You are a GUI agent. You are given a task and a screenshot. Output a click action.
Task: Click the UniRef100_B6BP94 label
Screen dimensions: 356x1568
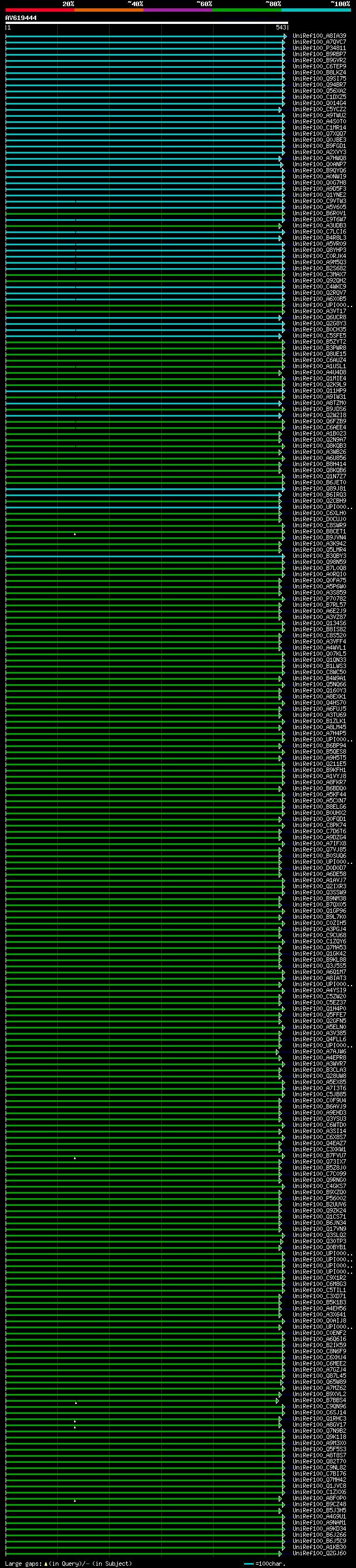point(319,746)
